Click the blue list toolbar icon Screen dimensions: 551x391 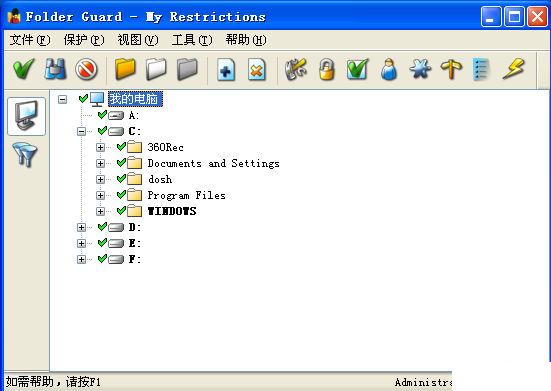pyautogui.click(x=481, y=69)
